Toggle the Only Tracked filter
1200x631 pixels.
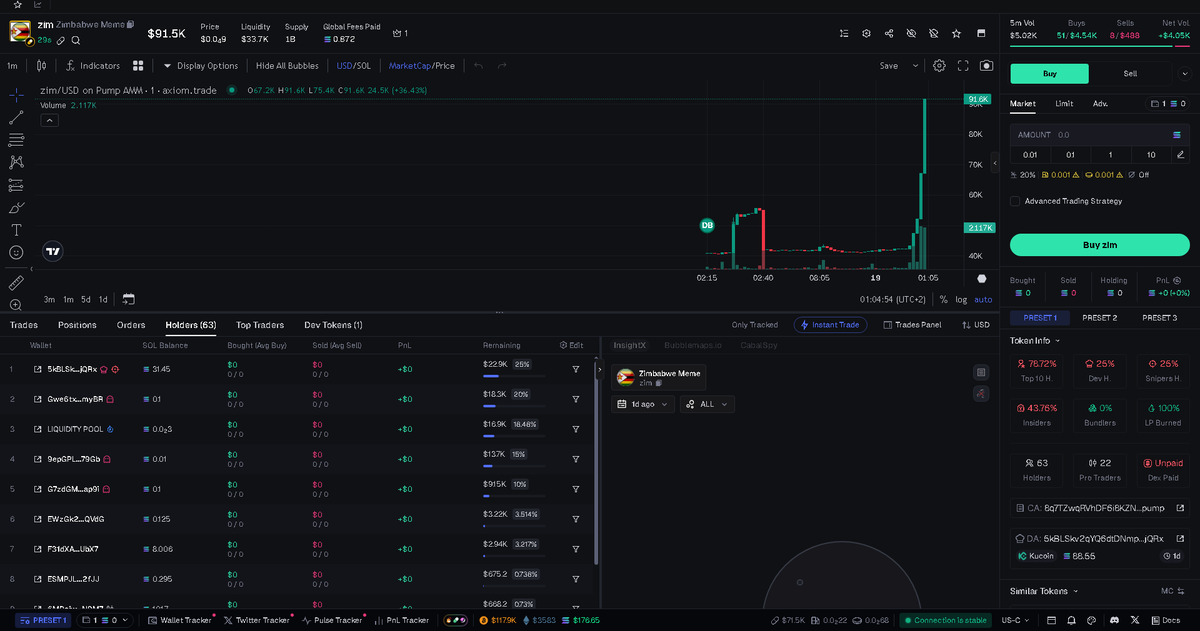(754, 325)
